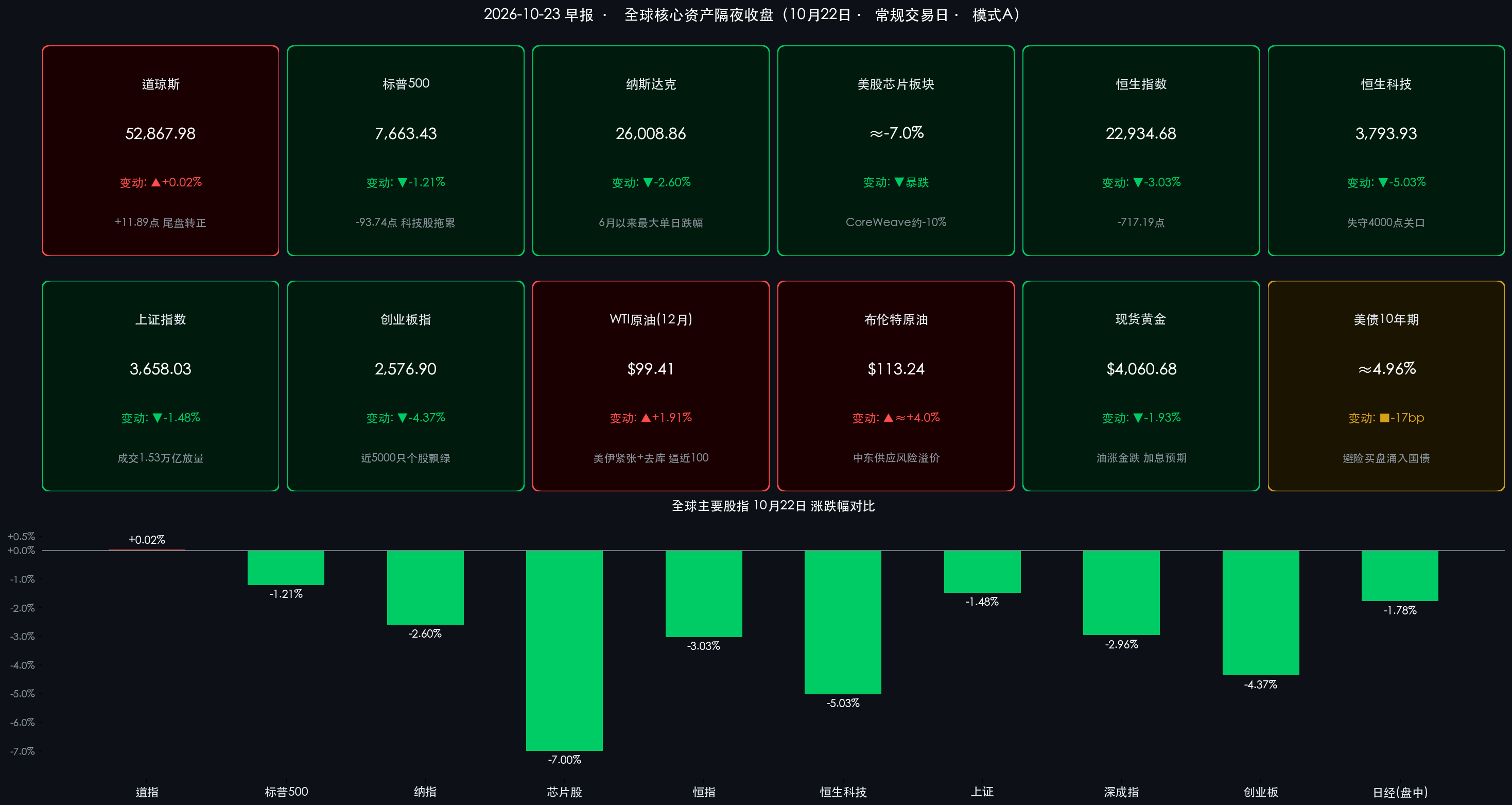Image resolution: width=1512 pixels, height=805 pixels.
Task: Click the 26,008.86 Nasdaq value
Action: (650, 134)
